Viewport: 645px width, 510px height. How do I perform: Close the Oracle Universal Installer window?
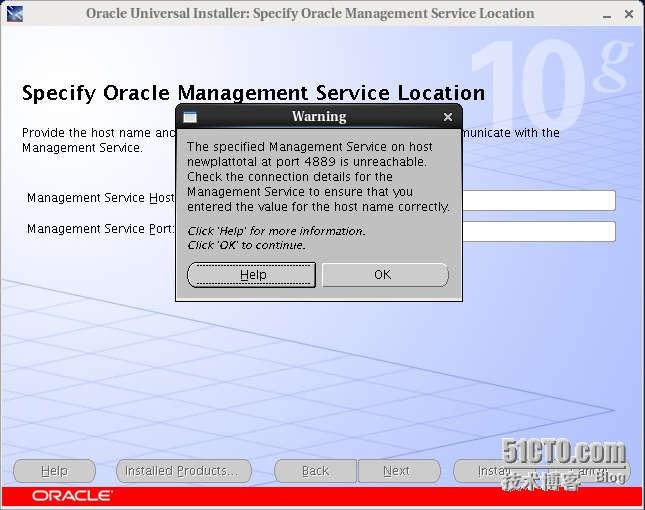click(x=629, y=14)
